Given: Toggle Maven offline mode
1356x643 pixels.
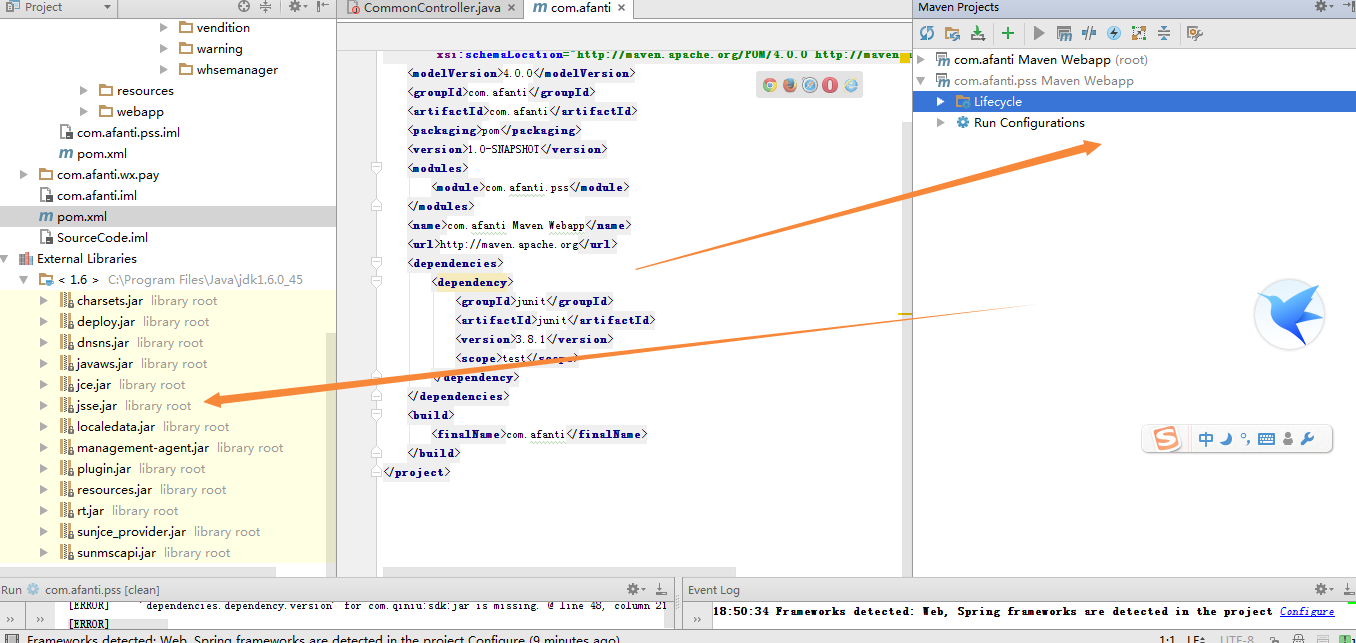Looking at the screenshot, I should pos(1089,33).
